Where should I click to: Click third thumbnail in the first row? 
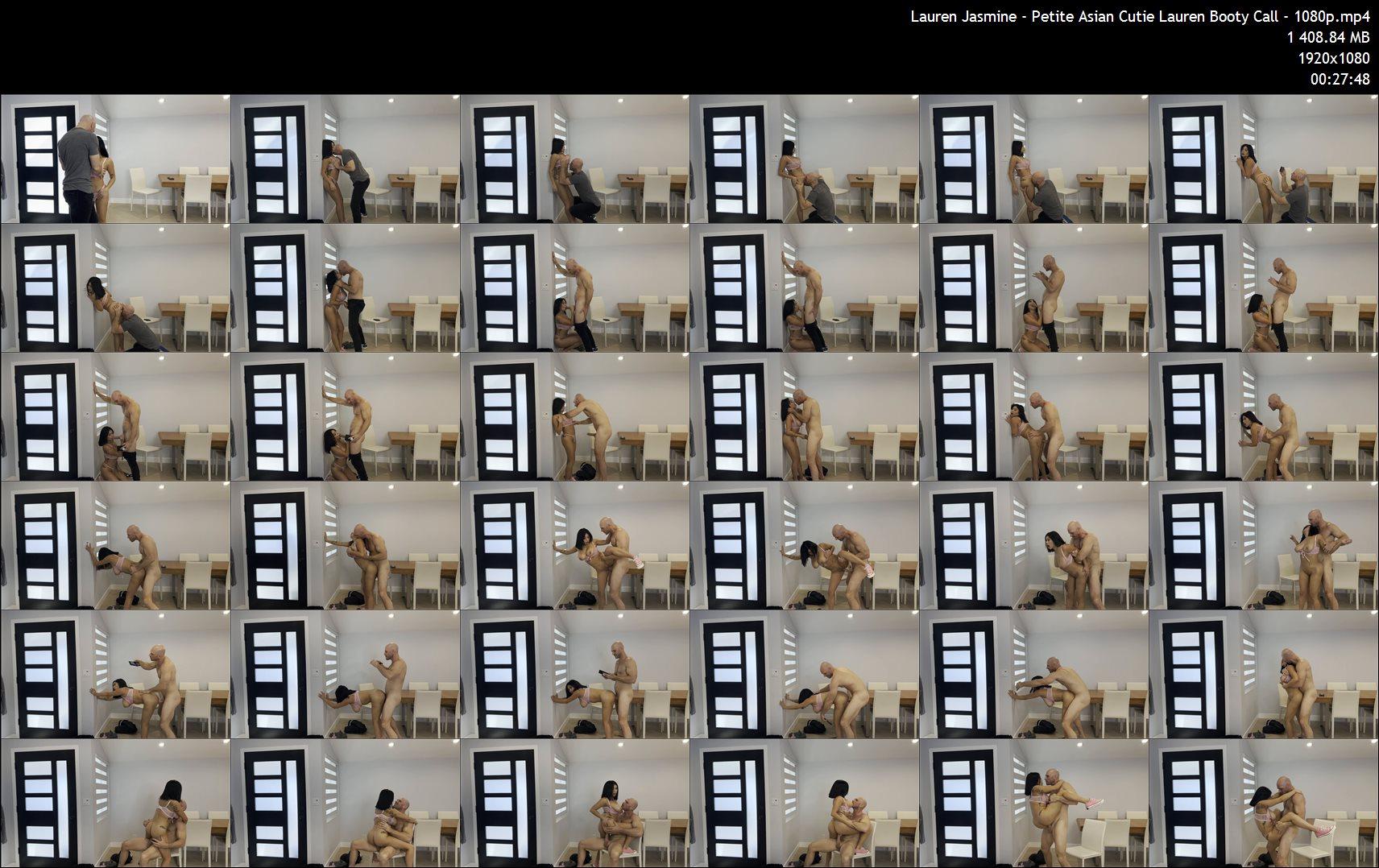click(574, 159)
